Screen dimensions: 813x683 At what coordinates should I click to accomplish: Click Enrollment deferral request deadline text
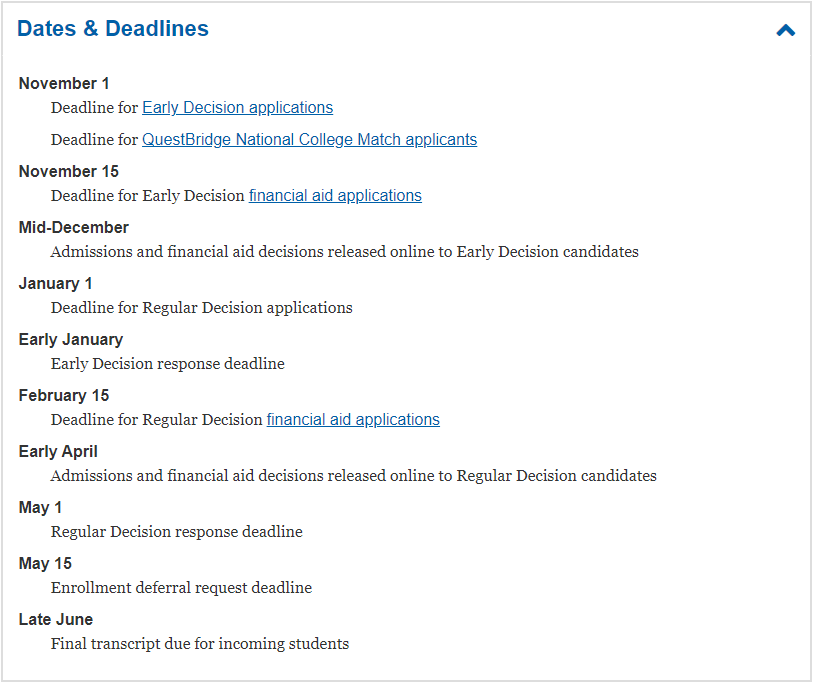coord(181,588)
